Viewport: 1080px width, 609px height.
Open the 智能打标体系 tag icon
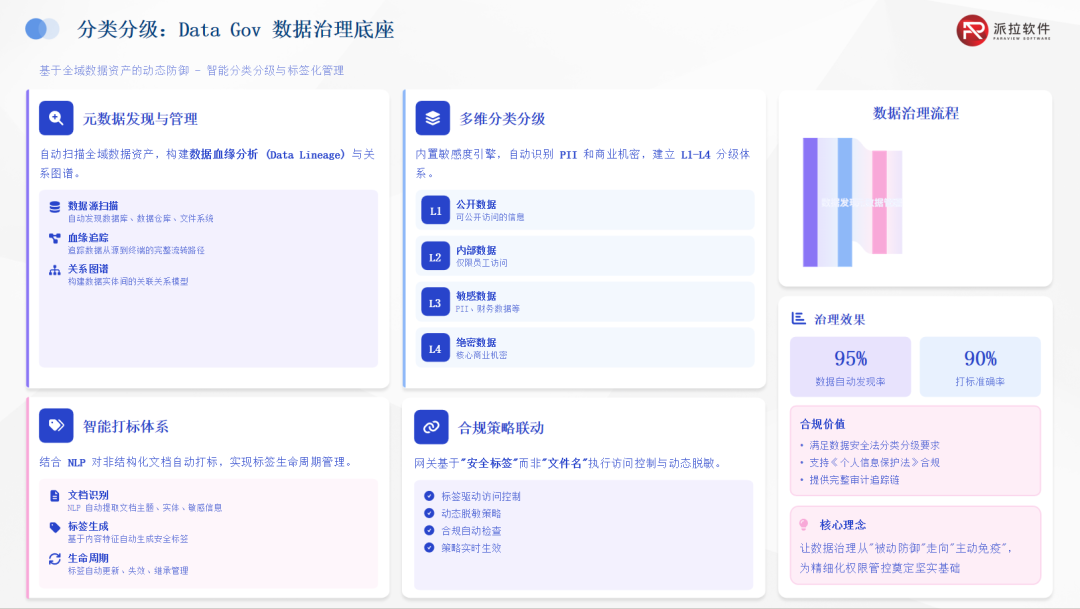tap(55, 425)
